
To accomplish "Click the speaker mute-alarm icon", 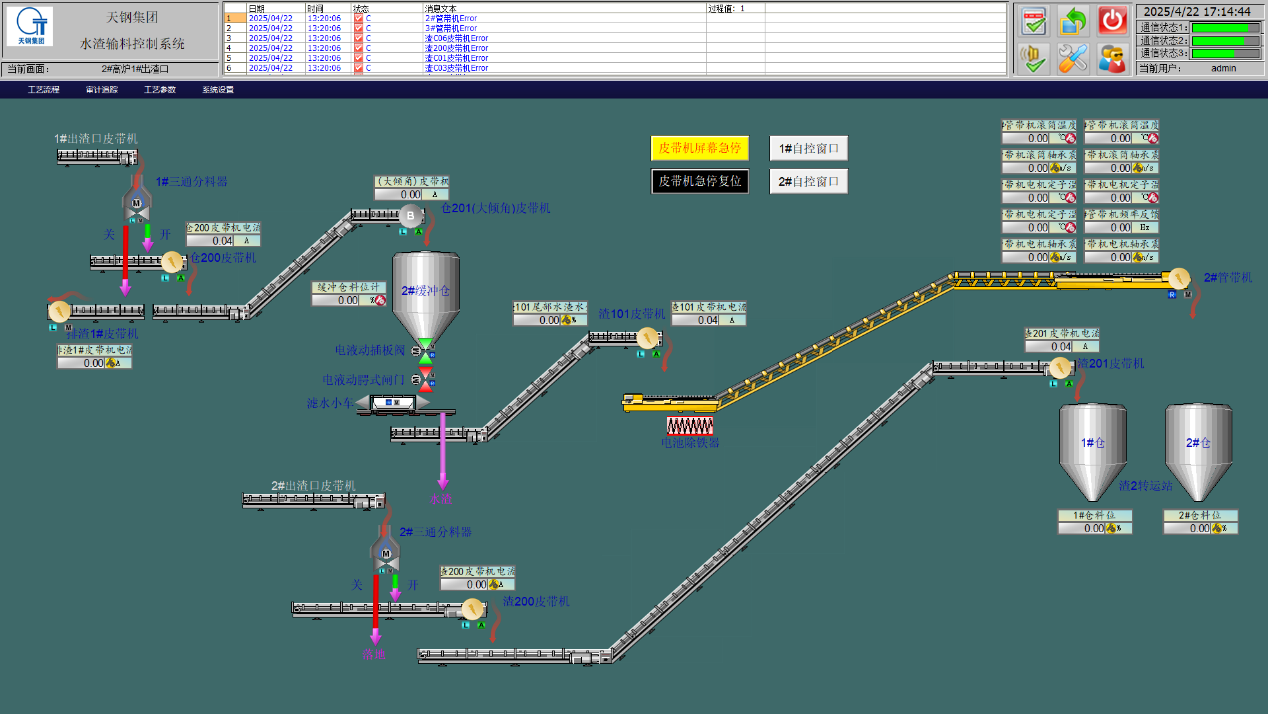I will click(x=1034, y=58).
